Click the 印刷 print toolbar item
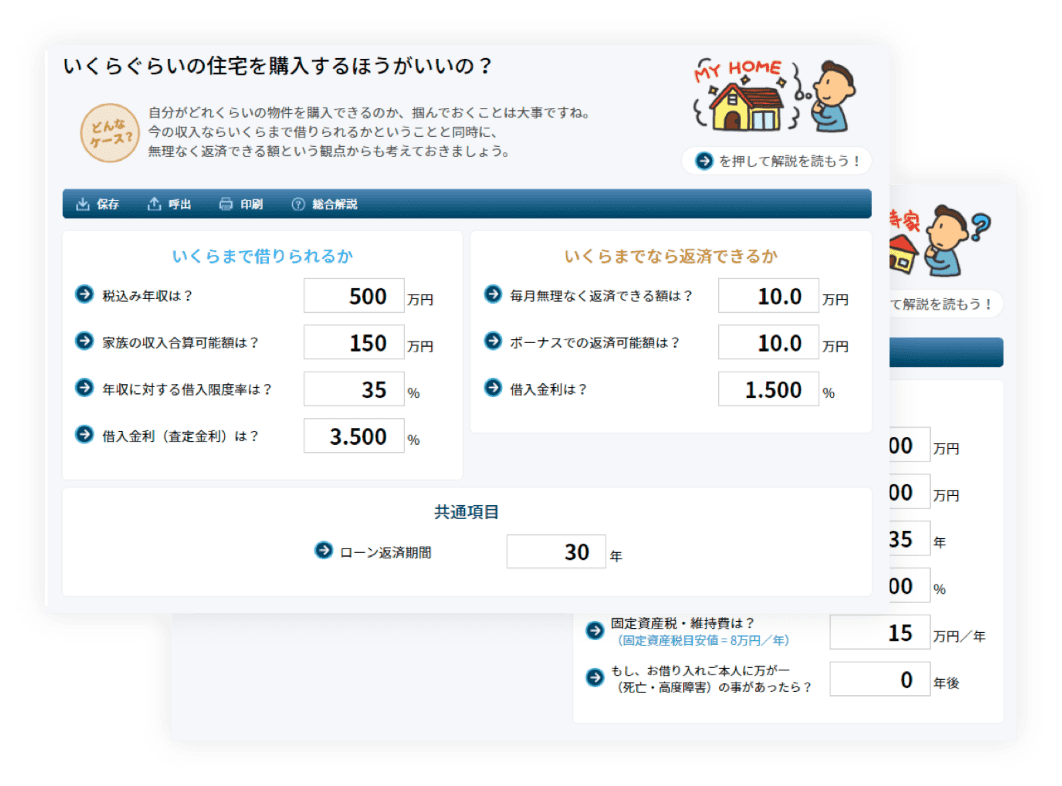The width and height of the screenshot is (1062, 786). tap(240, 204)
